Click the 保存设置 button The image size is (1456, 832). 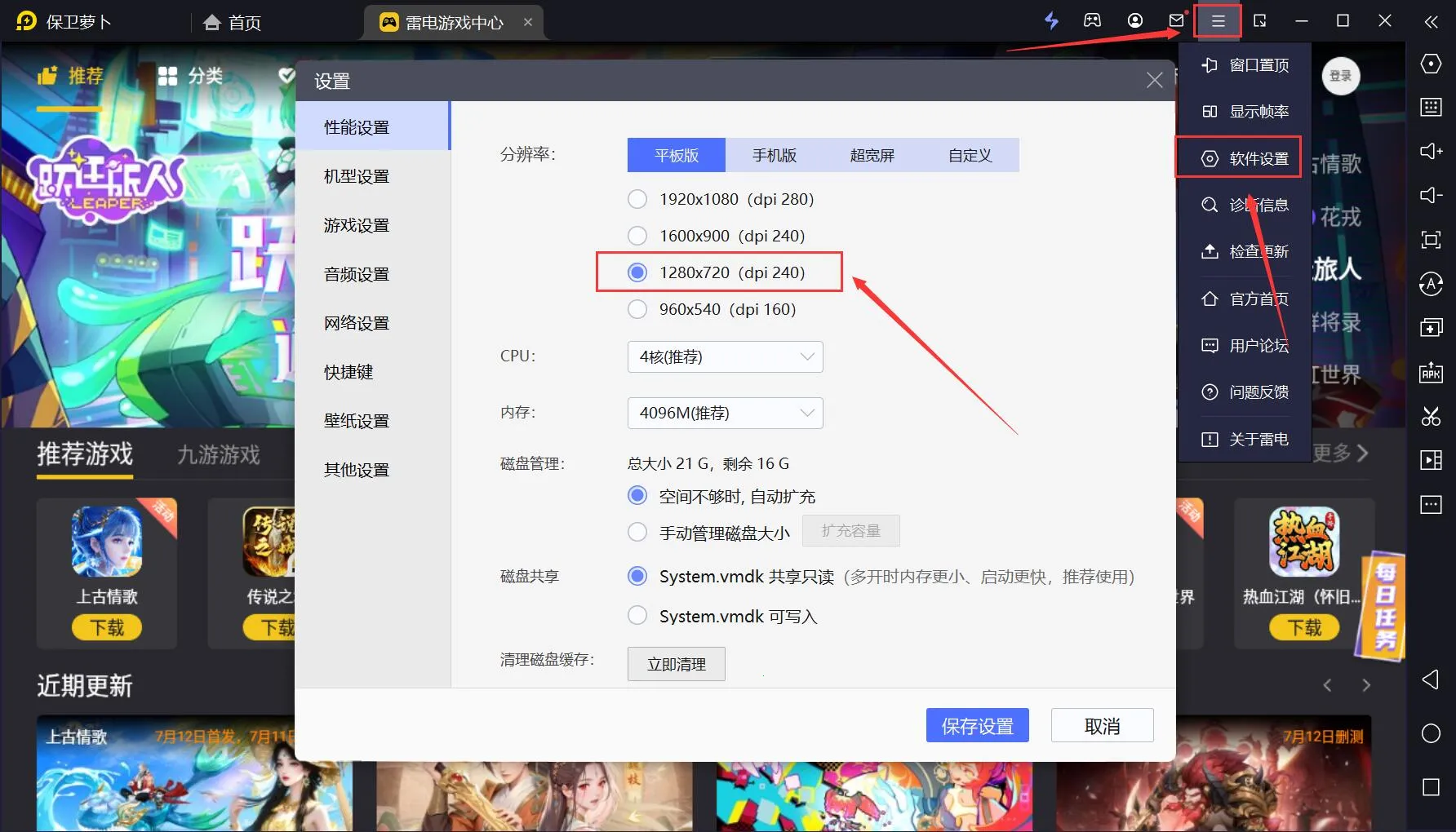(x=977, y=725)
